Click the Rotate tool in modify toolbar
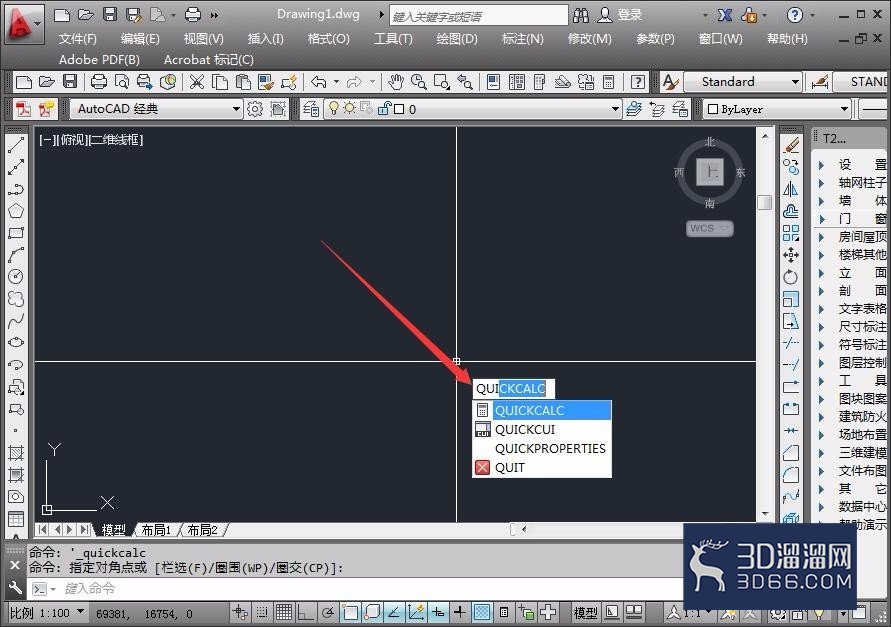The image size is (891, 627). (791, 277)
